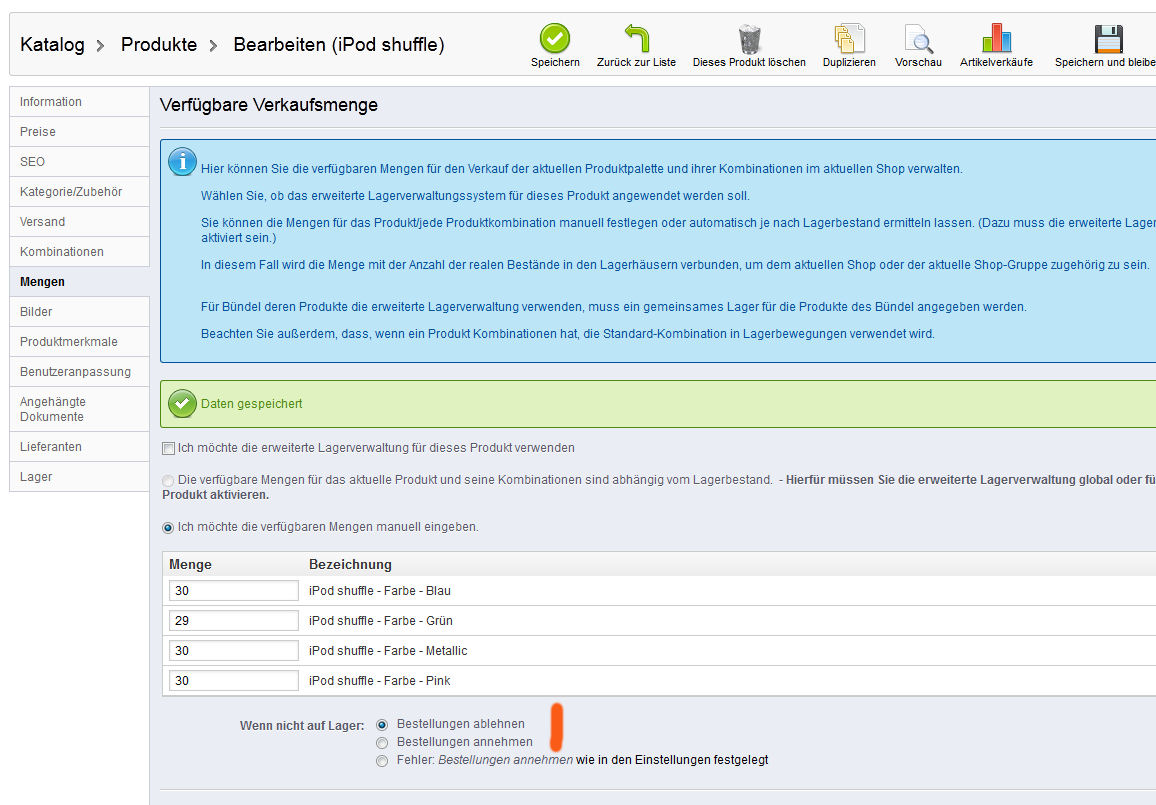The image size is (1156, 805).
Task: Click quantity field for Farbe - Metallic
Action: point(234,651)
